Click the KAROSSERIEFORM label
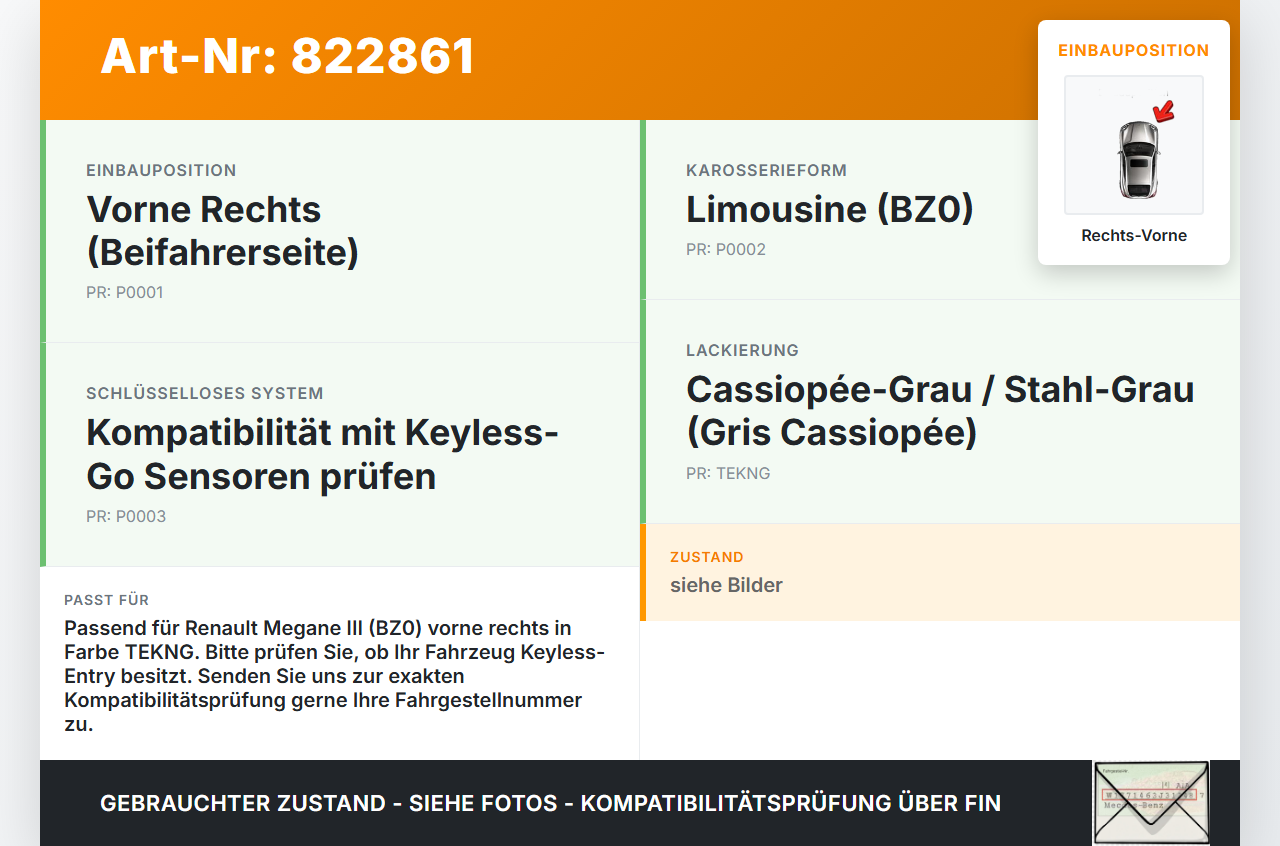The image size is (1280, 846). pos(767,171)
